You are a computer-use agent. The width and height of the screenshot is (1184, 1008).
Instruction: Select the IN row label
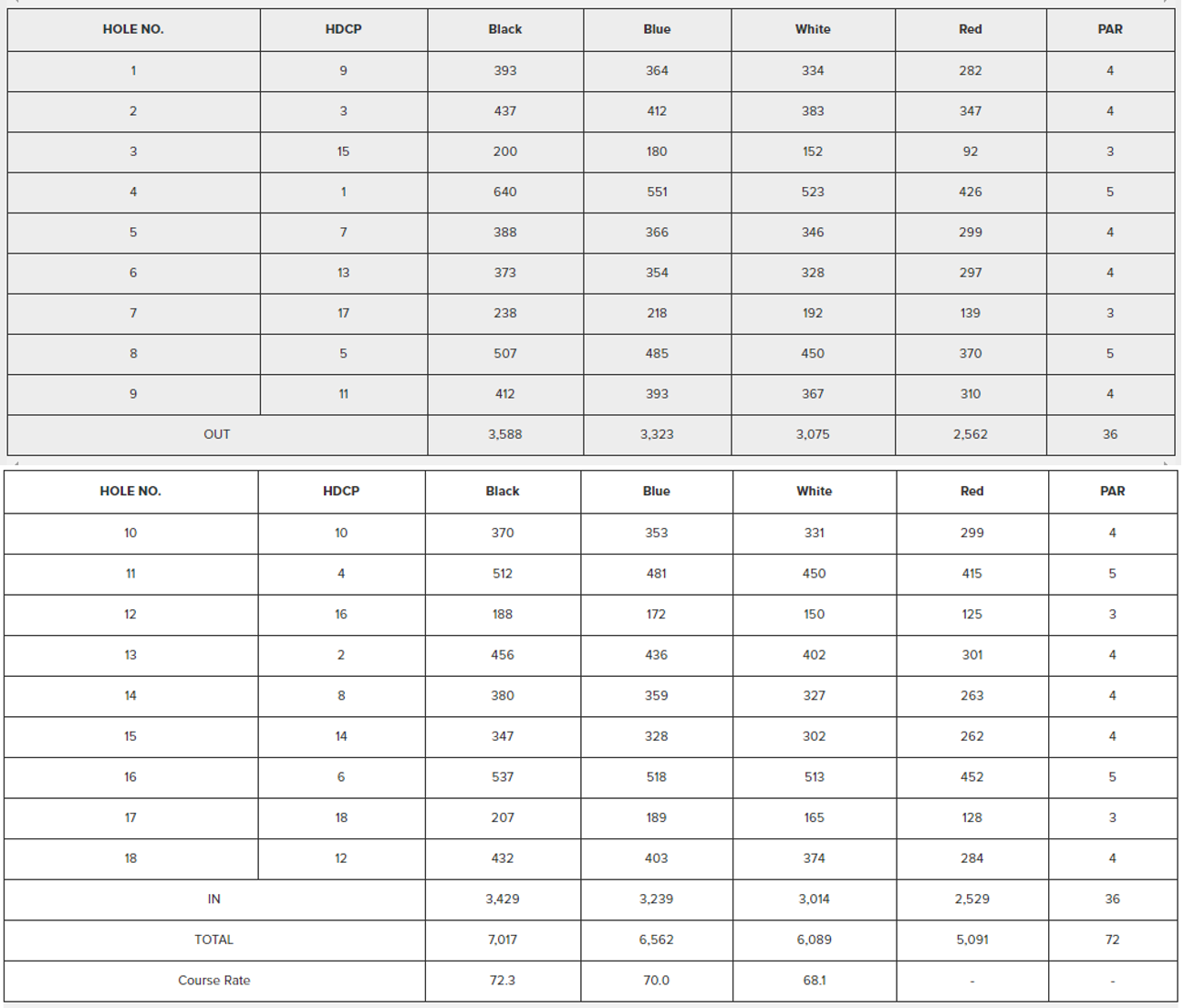pos(213,899)
